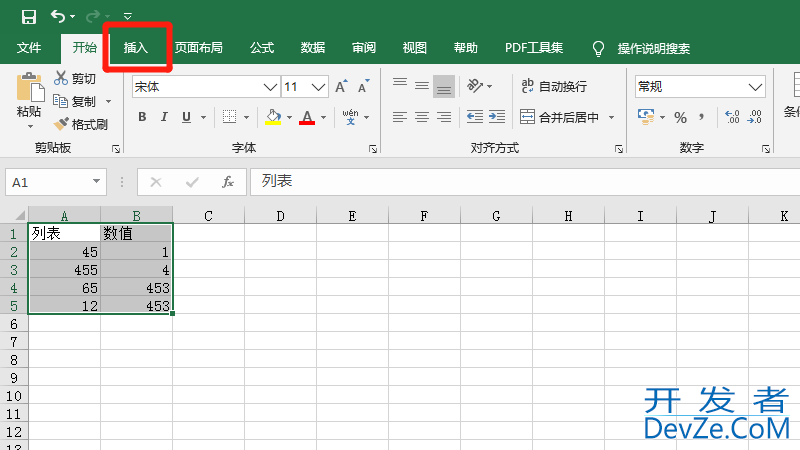Image resolution: width=800 pixels, height=450 pixels.
Task: Expand the Copy (复制) dropdown arrow
Action: (x=108, y=102)
